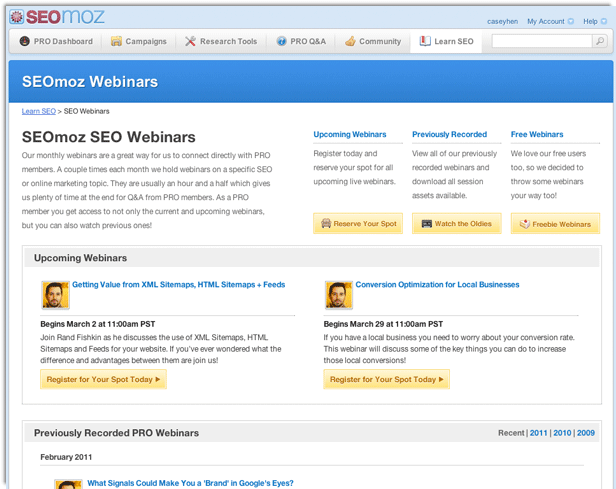Viewport: 616px width, 489px height.
Task: Expand the Help dropdown arrow
Action: tap(604, 21)
